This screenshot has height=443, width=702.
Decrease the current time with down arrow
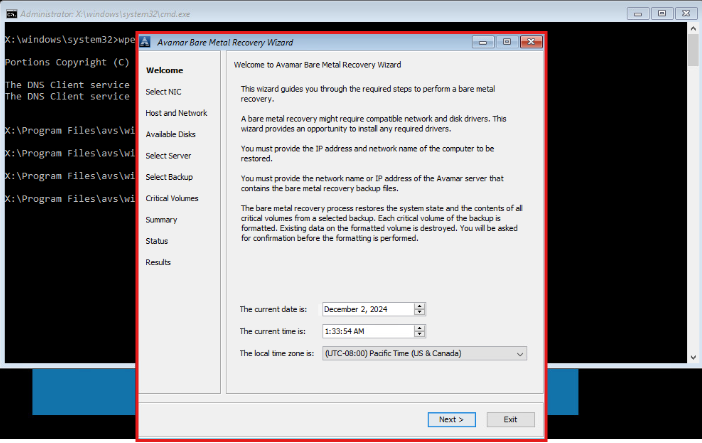pos(419,334)
